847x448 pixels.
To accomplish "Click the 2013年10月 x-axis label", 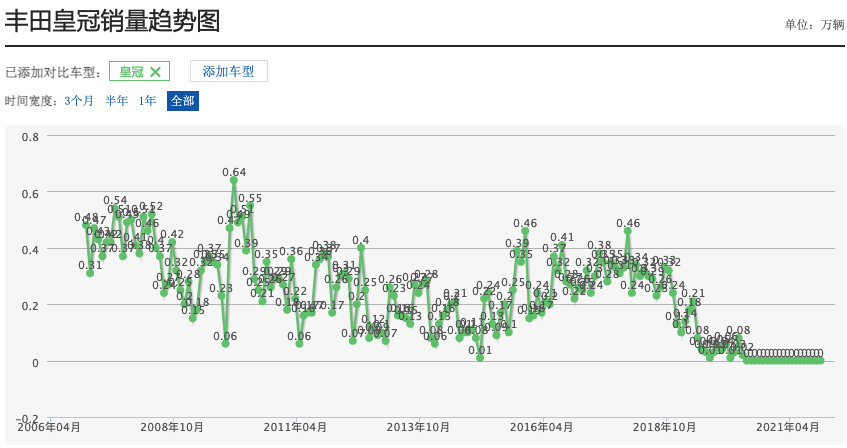I will point(418,427).
